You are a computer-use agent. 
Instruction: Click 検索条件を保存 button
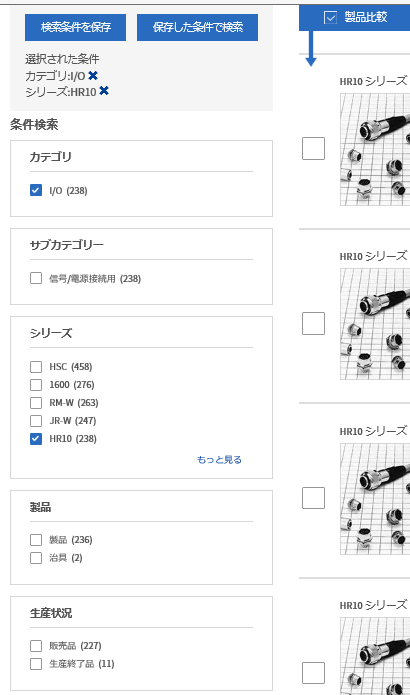pos(75,27)
